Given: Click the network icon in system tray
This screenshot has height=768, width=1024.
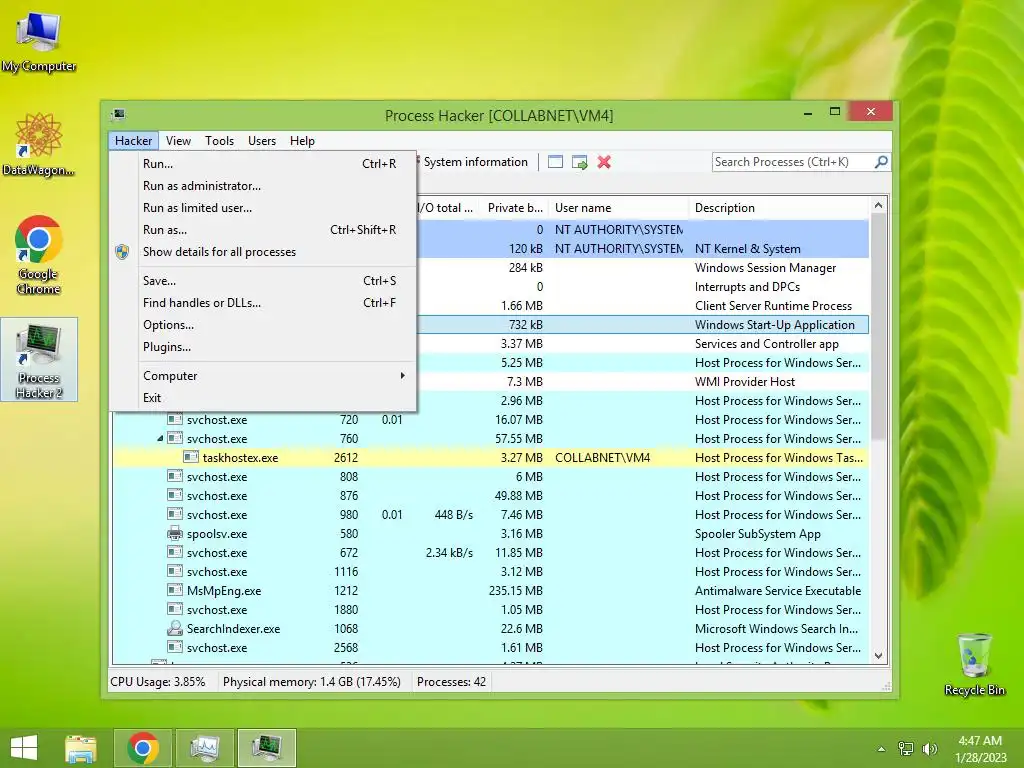Looking at the screenshot, I should (x=906, y=748).
